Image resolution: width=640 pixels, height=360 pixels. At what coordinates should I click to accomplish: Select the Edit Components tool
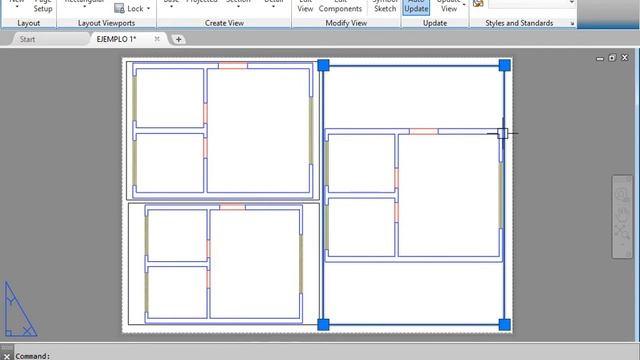(340, 6)
